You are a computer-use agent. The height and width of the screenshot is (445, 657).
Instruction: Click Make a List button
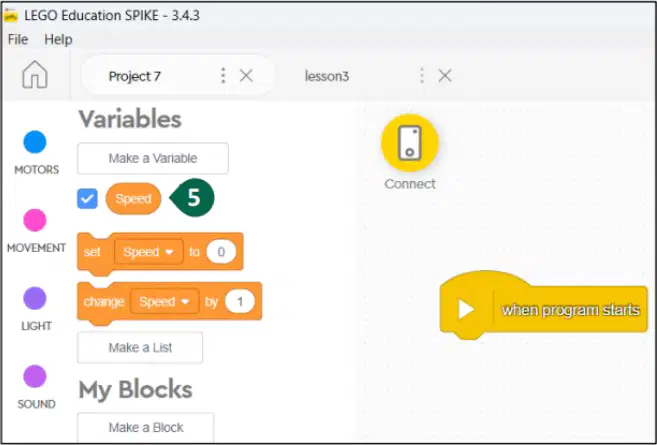coord(140,347)
